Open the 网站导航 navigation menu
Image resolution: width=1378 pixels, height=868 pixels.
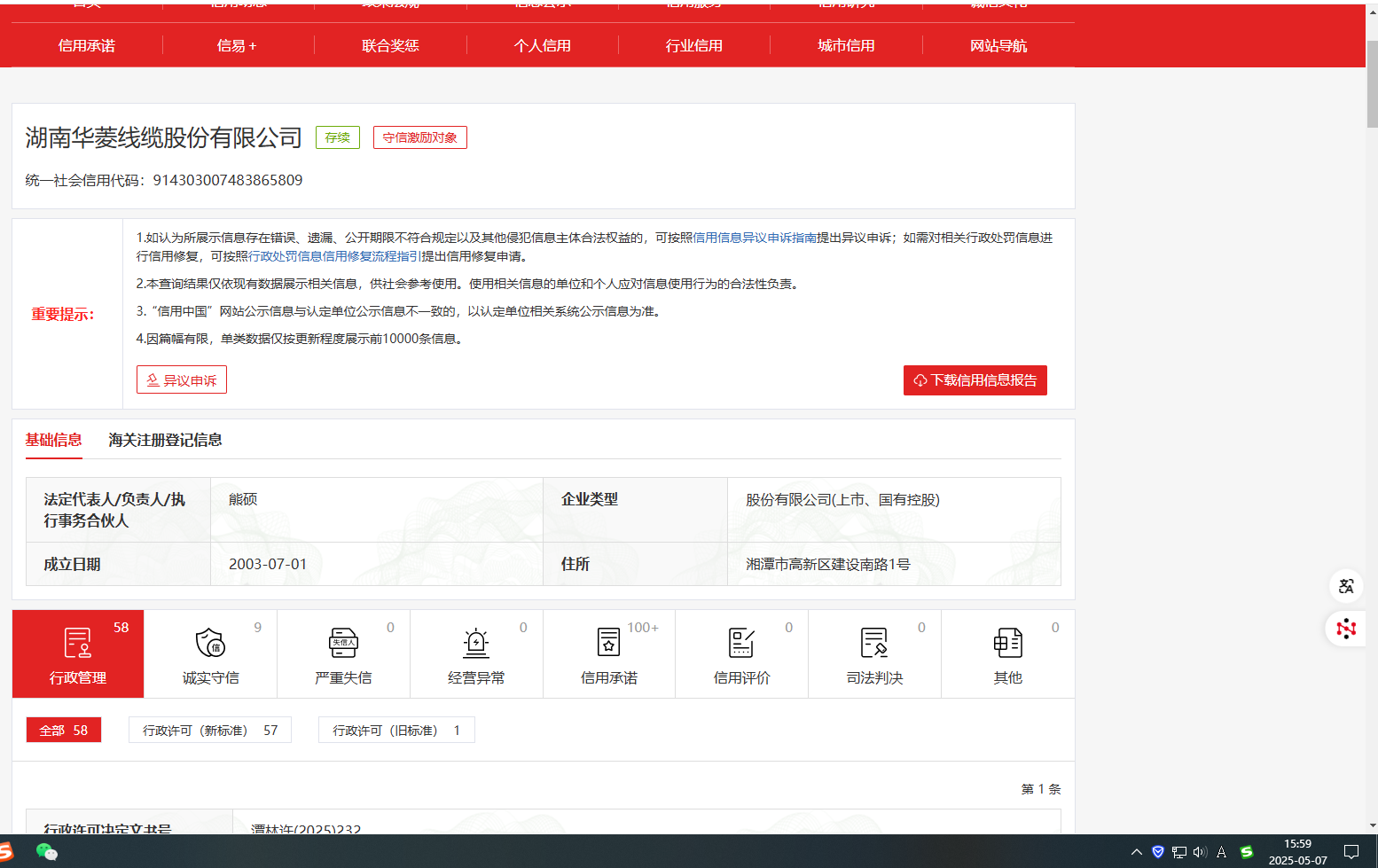(998, 45)
